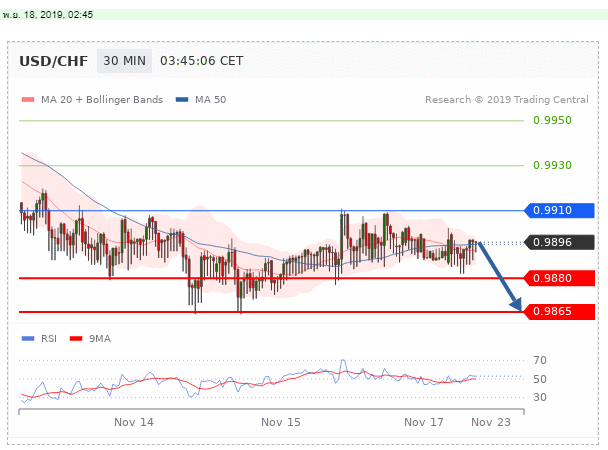
Task: Click the MA 50 legend label
Action: 211,100
